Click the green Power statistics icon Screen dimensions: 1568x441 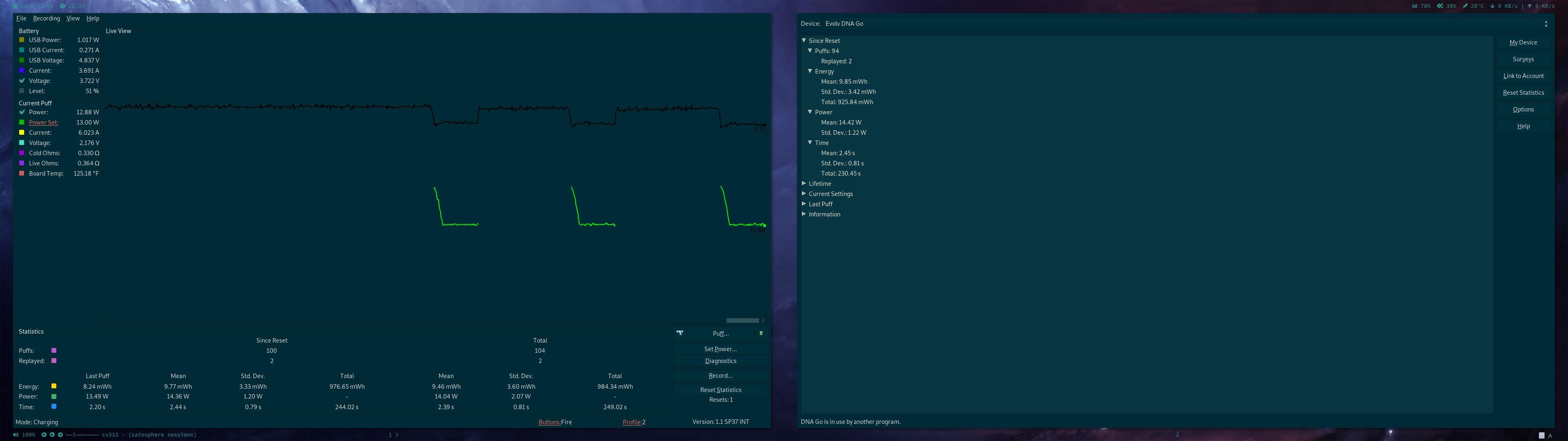click(x=53, y=396)
